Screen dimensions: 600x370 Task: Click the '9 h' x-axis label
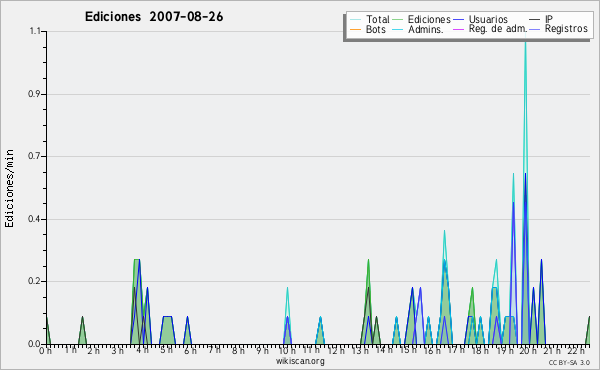pos(262,350)
